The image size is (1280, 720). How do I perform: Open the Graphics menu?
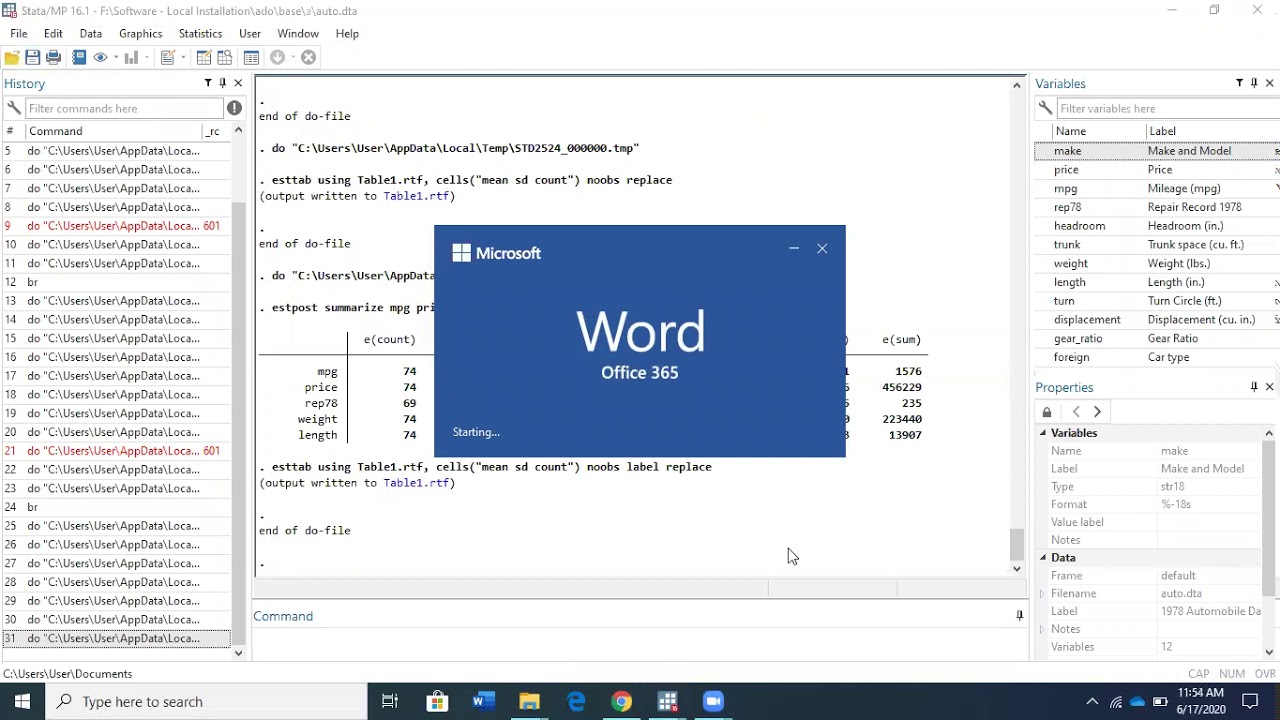pos(141,33)
